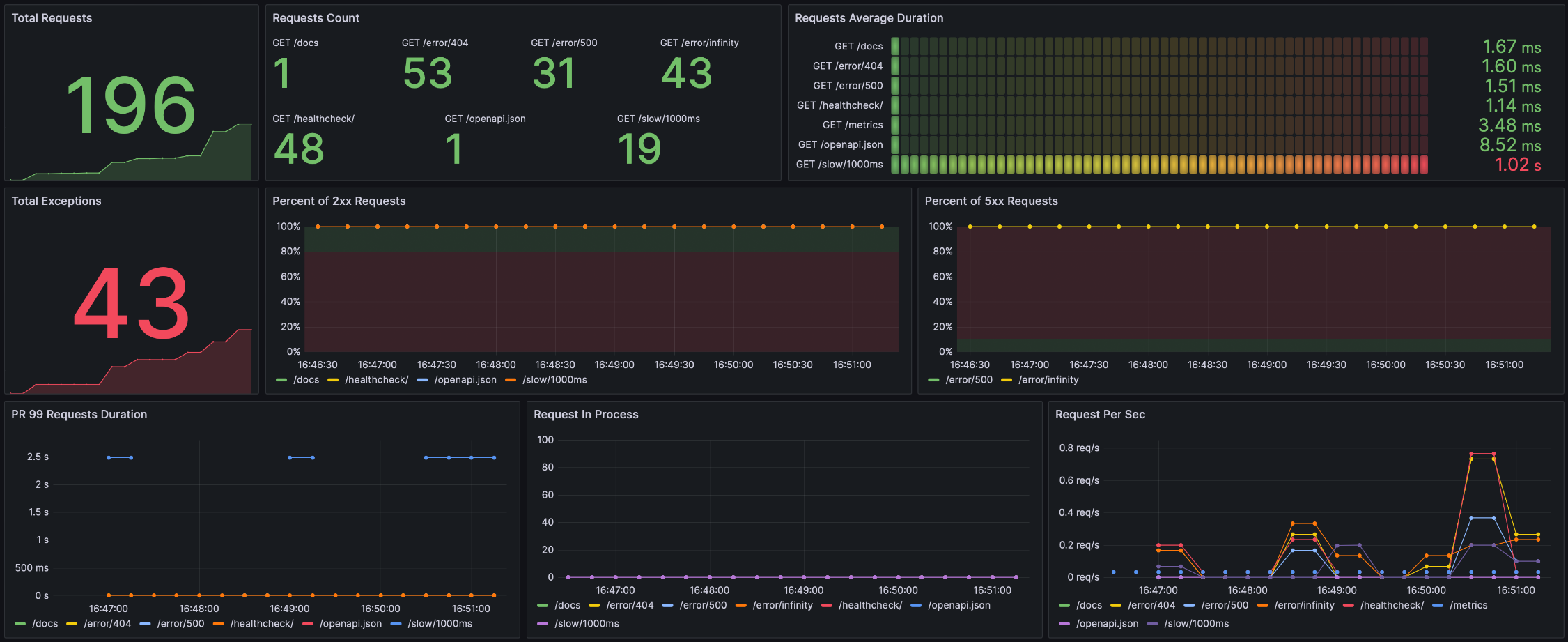The height and width of the screenshot is (642, 1568).
Task: Open the Percent of 2xx Requests title
Action: 339,201
